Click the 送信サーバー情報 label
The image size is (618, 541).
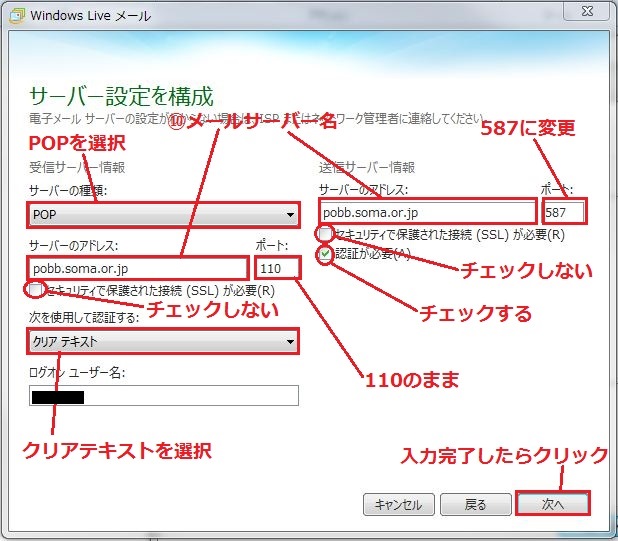tap(367, 167)
